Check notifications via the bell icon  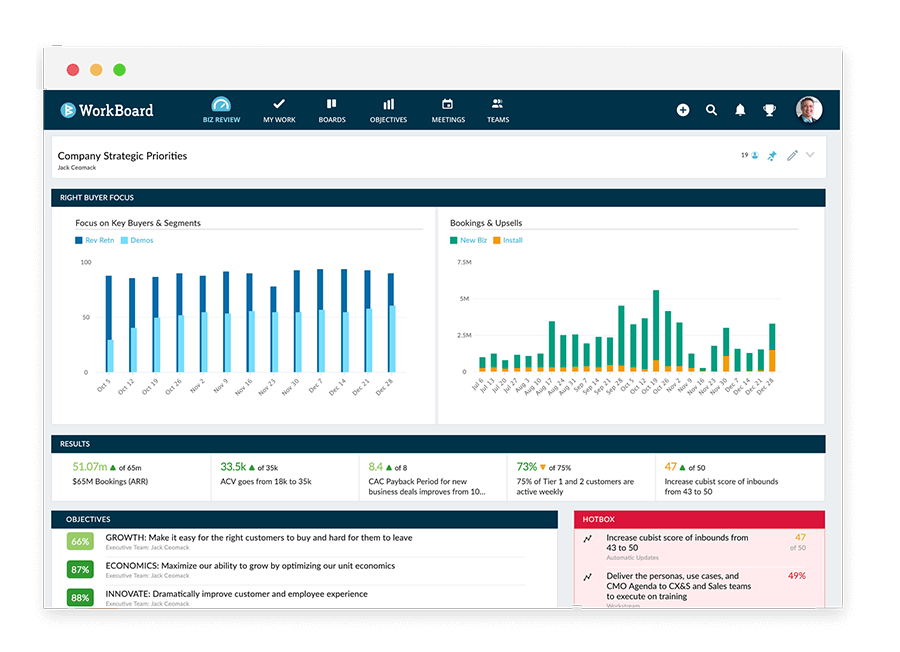[740, 110]
